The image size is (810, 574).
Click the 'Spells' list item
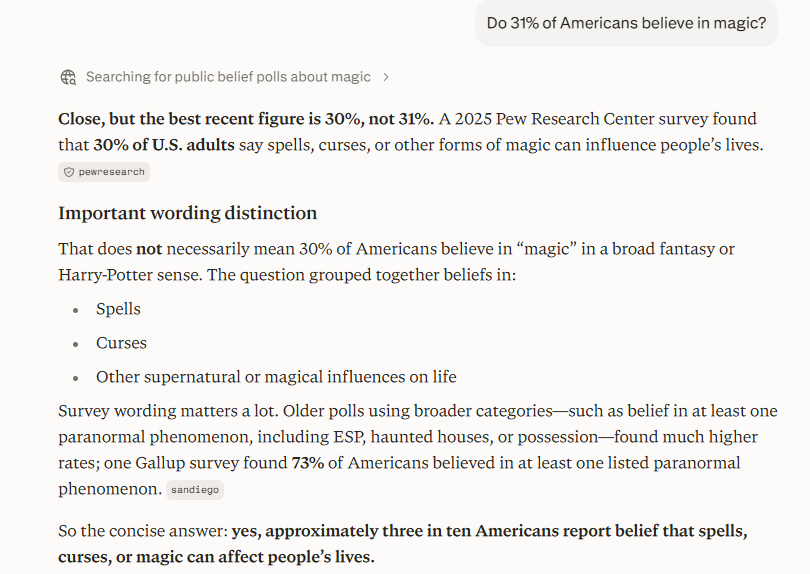point(118,309)
